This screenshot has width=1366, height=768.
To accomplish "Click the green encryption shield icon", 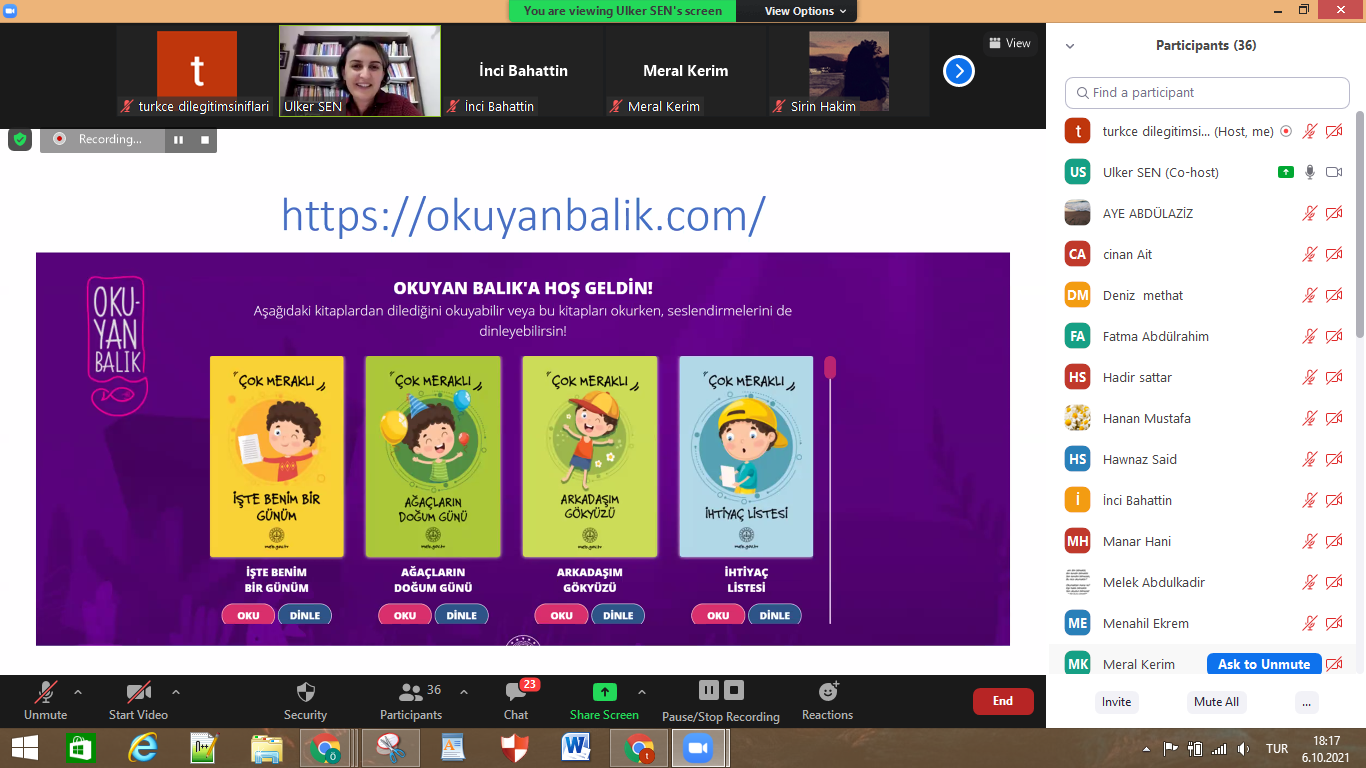I will coord(20,139).
